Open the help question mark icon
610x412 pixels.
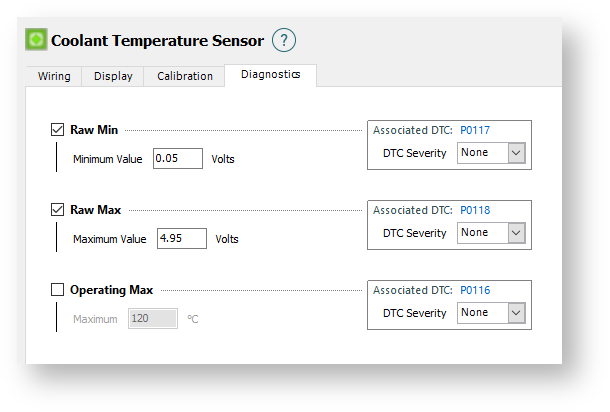285,40
